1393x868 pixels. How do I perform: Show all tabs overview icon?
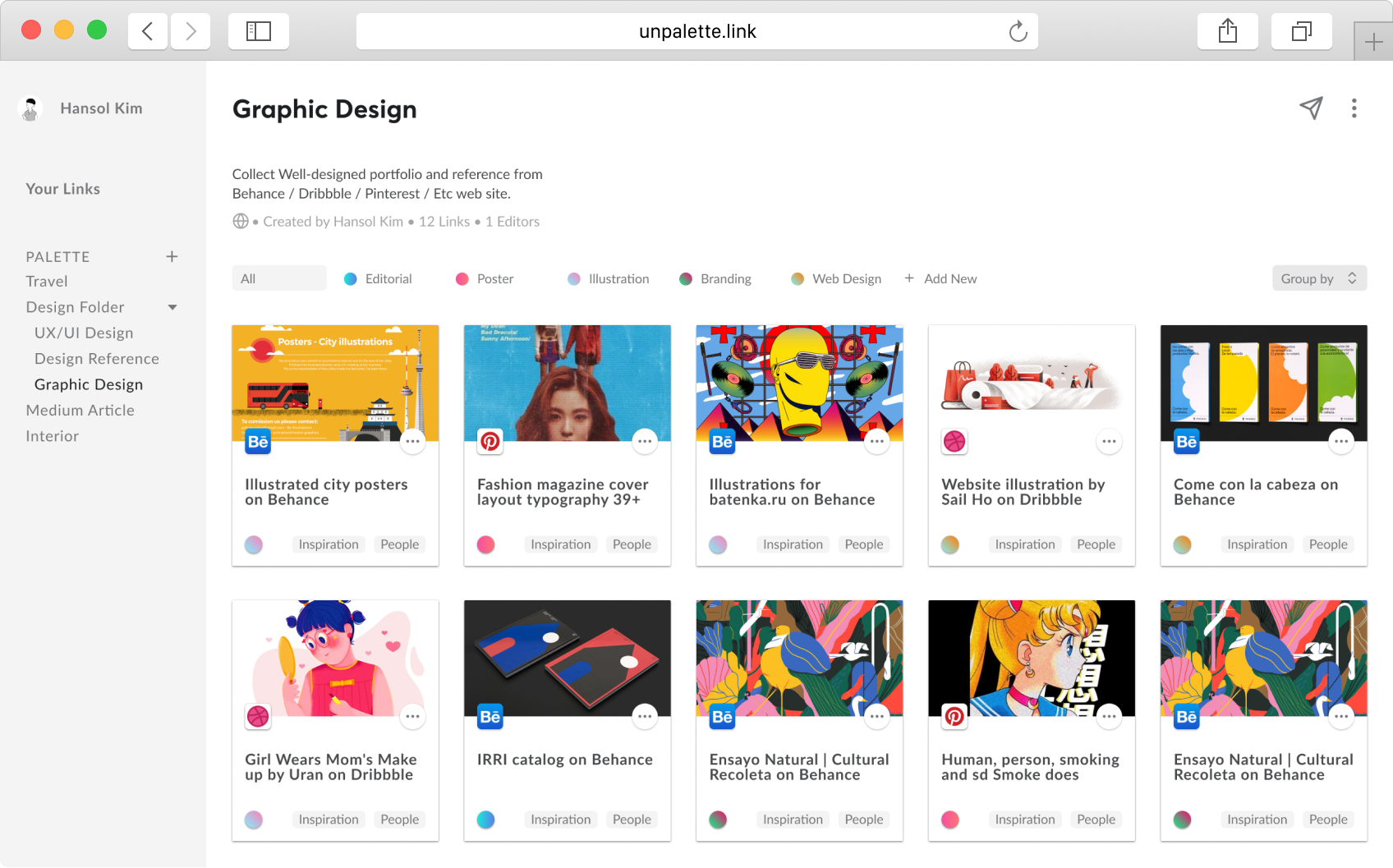pyautogui.click(x=1302, y=31)
